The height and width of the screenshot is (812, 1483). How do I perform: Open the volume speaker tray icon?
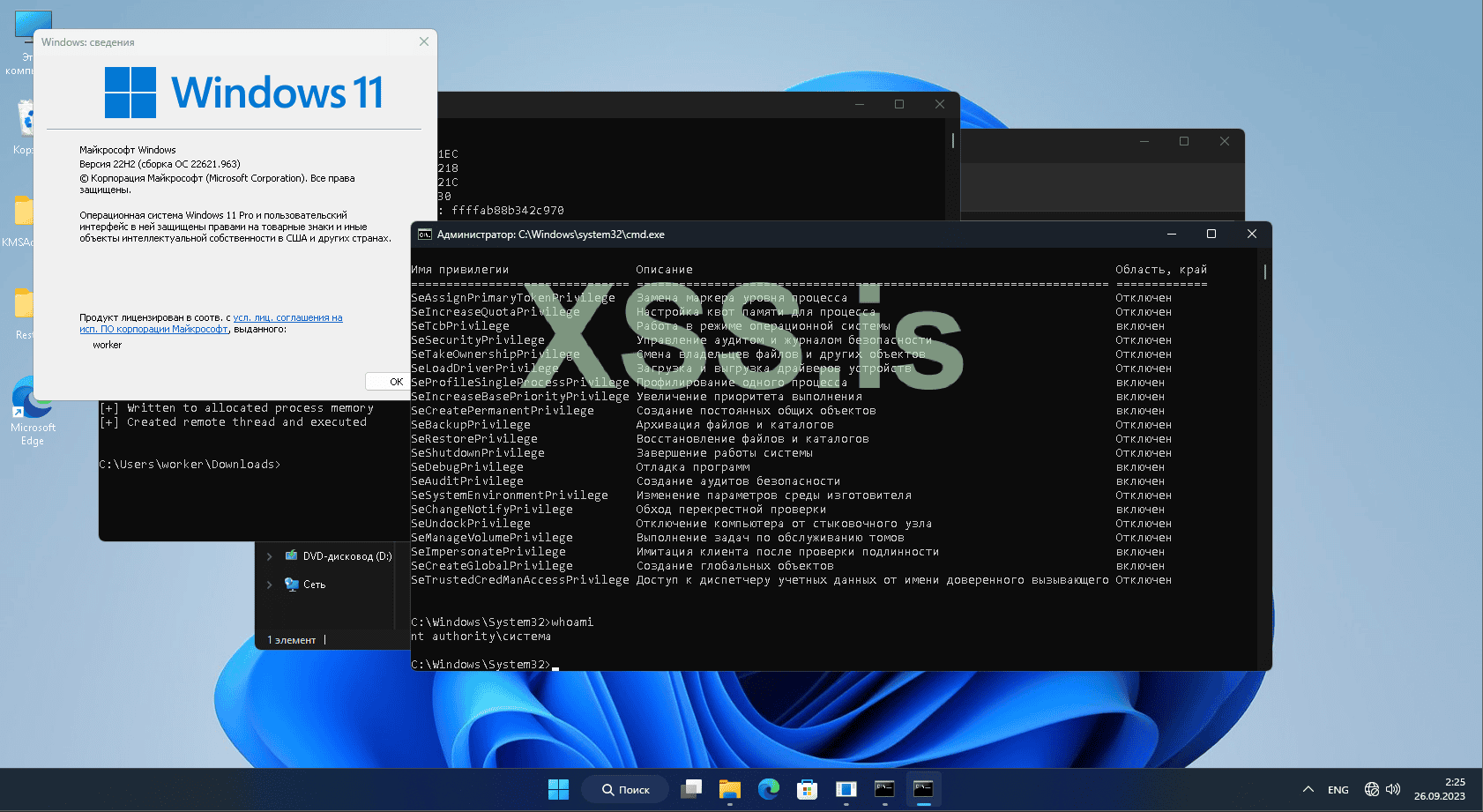tap(1393, 789)
